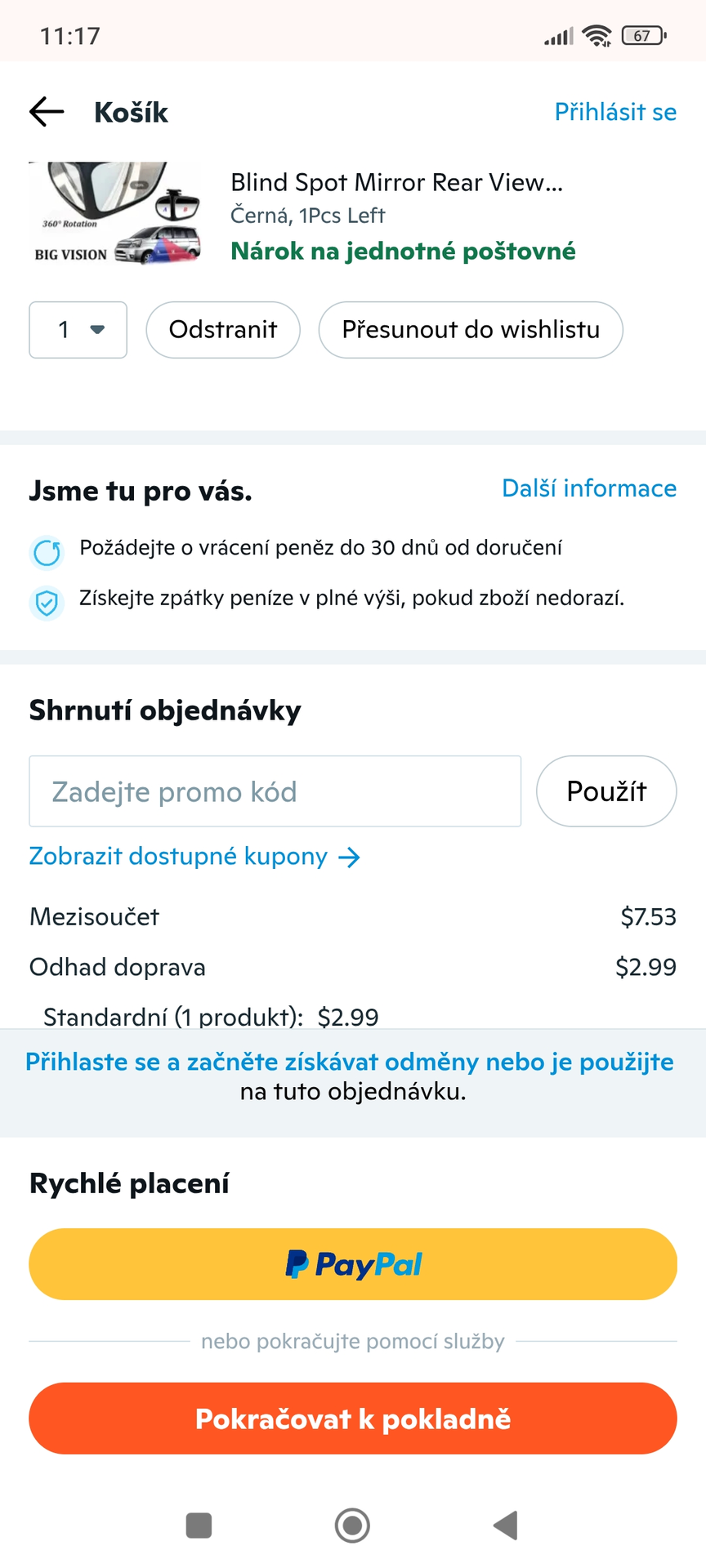This screenshot has height=1568, width=706.
Task: Open Další informace link
Action: [589, 488]
